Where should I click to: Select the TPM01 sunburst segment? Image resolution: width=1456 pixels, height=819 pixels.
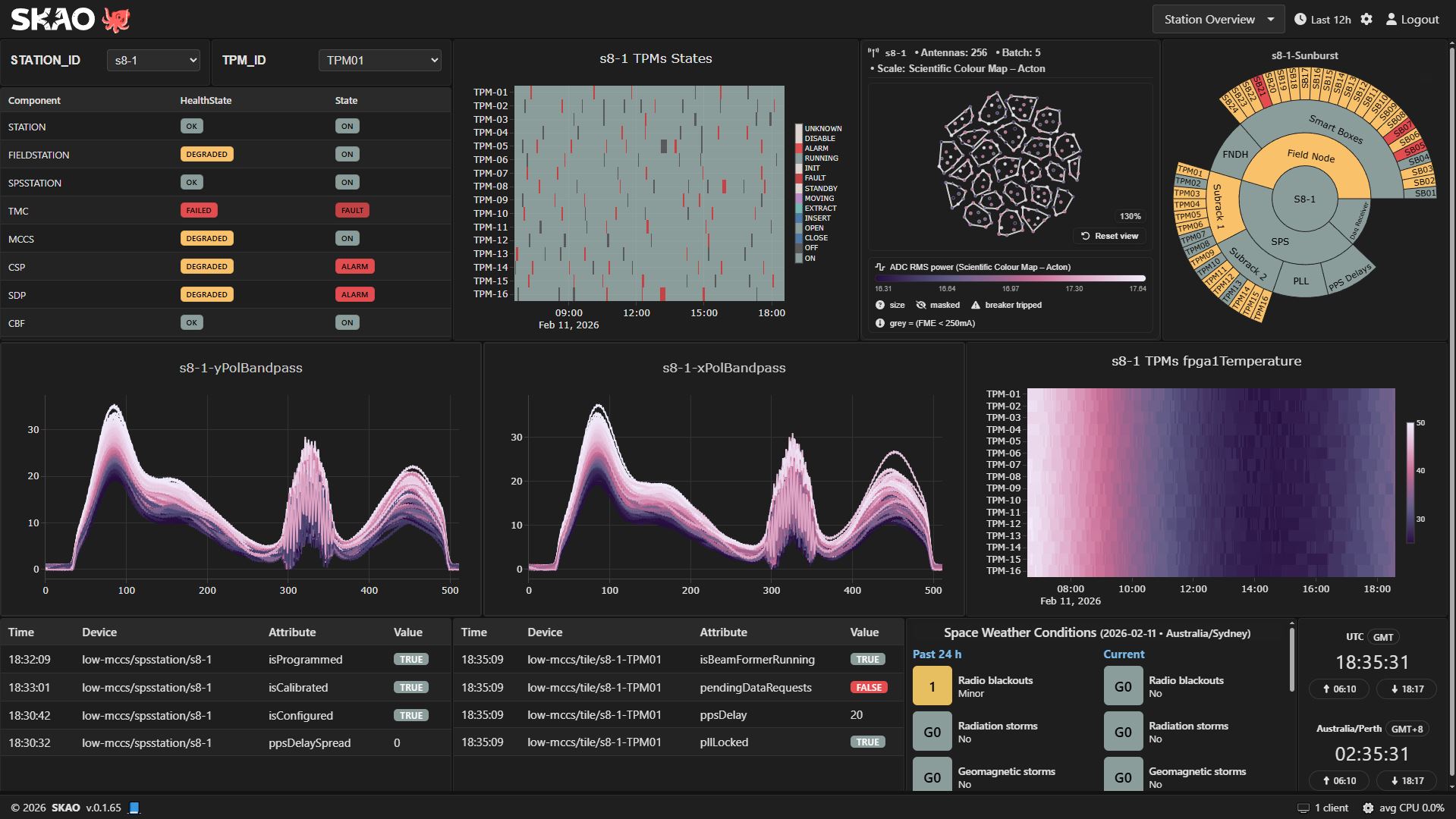tap(1189, 171)
